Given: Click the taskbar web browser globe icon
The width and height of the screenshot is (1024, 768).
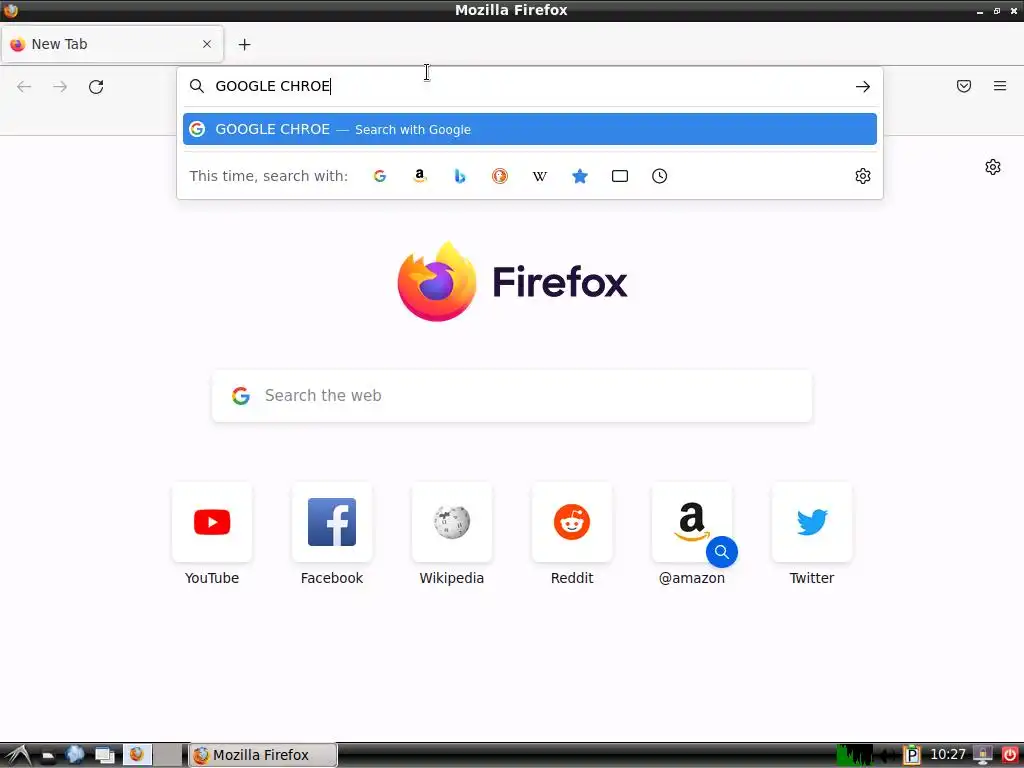Looking at the screenshot, I should pos(75,755).
